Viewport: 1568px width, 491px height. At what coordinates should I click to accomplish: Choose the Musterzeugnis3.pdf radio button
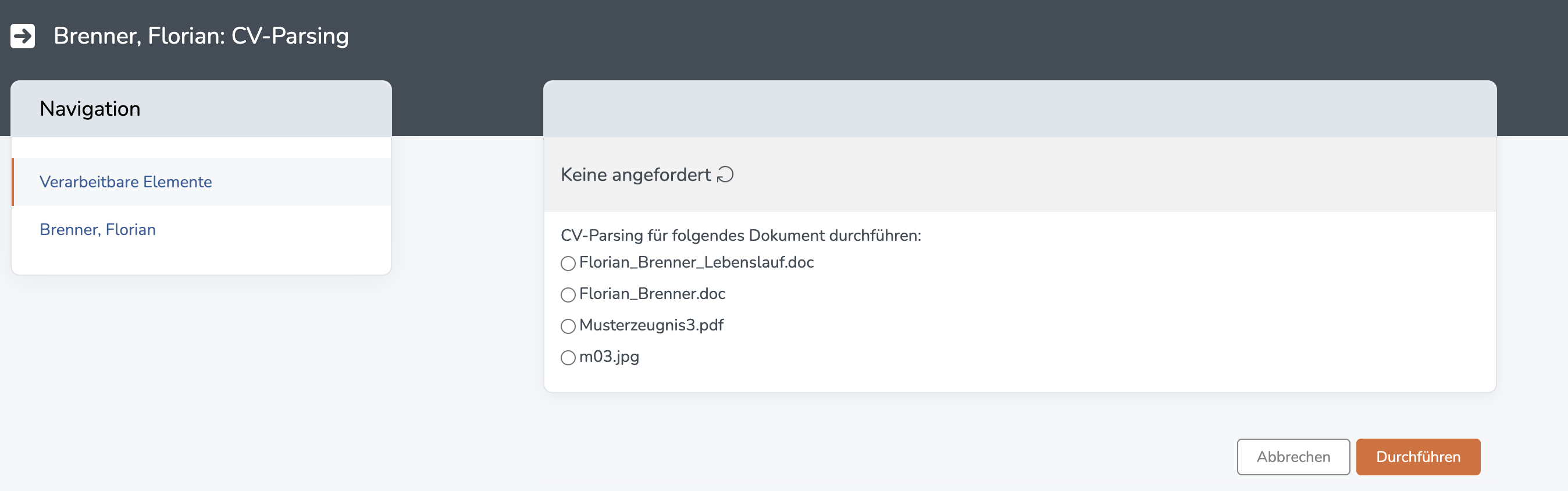tap(568, 326)
